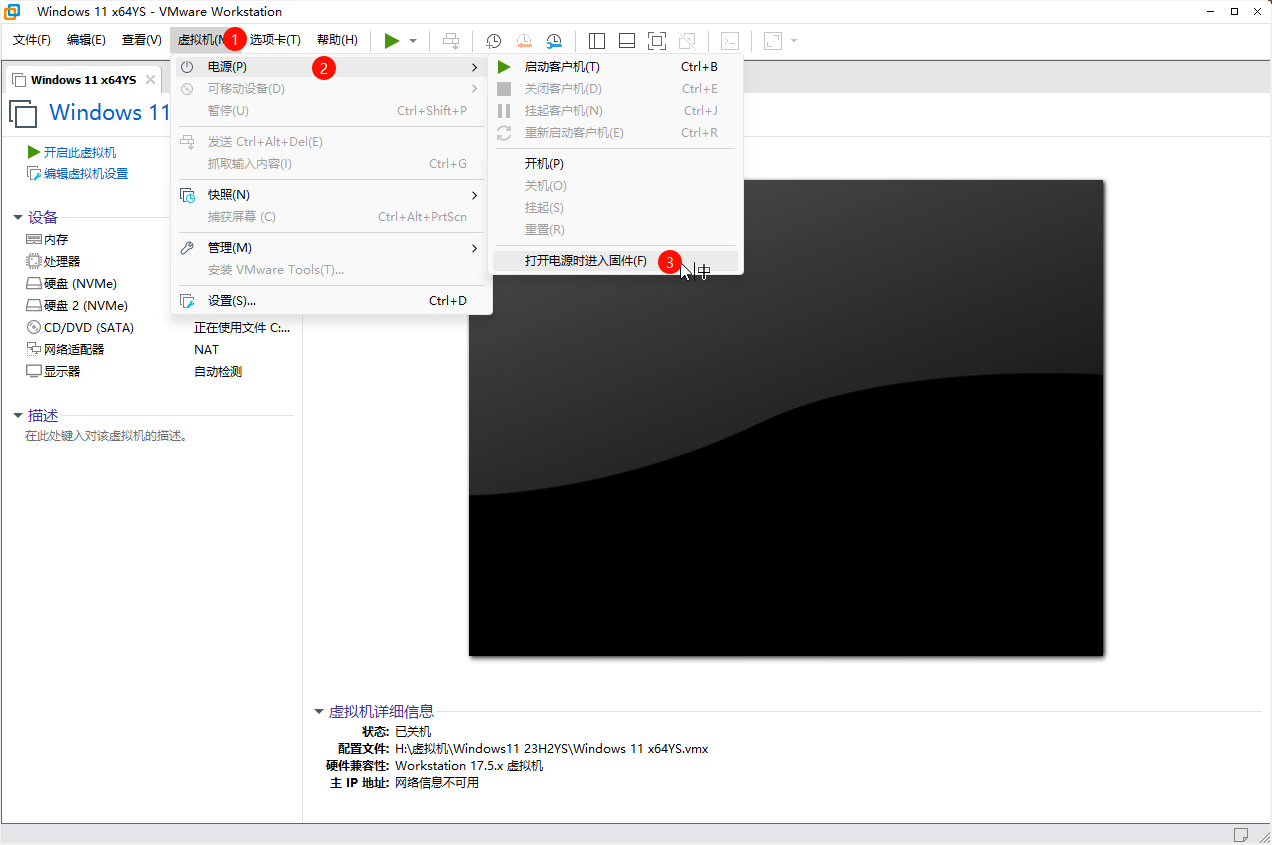Open the 文件(F) menu
The height and width of the screenshot is (845, 1272).
pyautogui.click(x=32, y=40)
